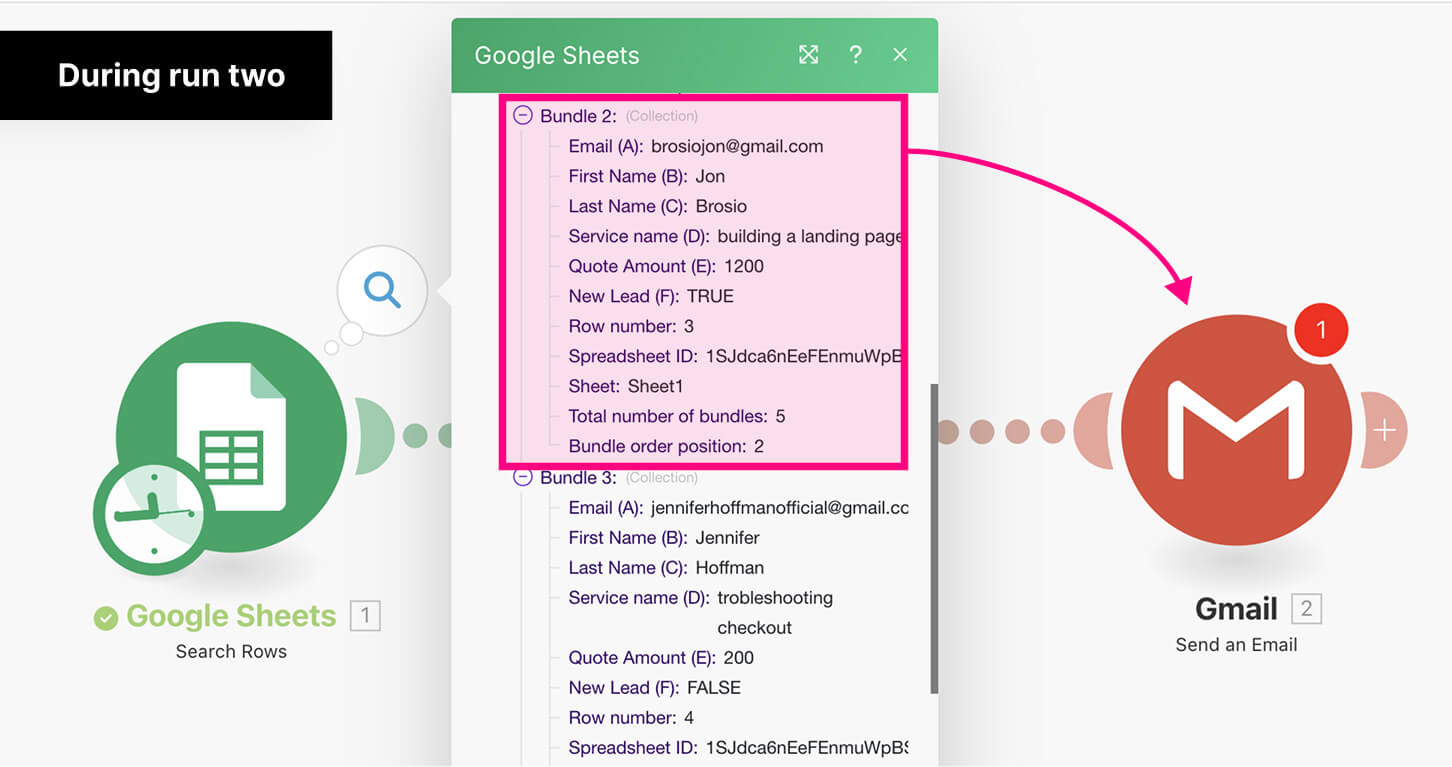Select Row number 4

[689, 717]
